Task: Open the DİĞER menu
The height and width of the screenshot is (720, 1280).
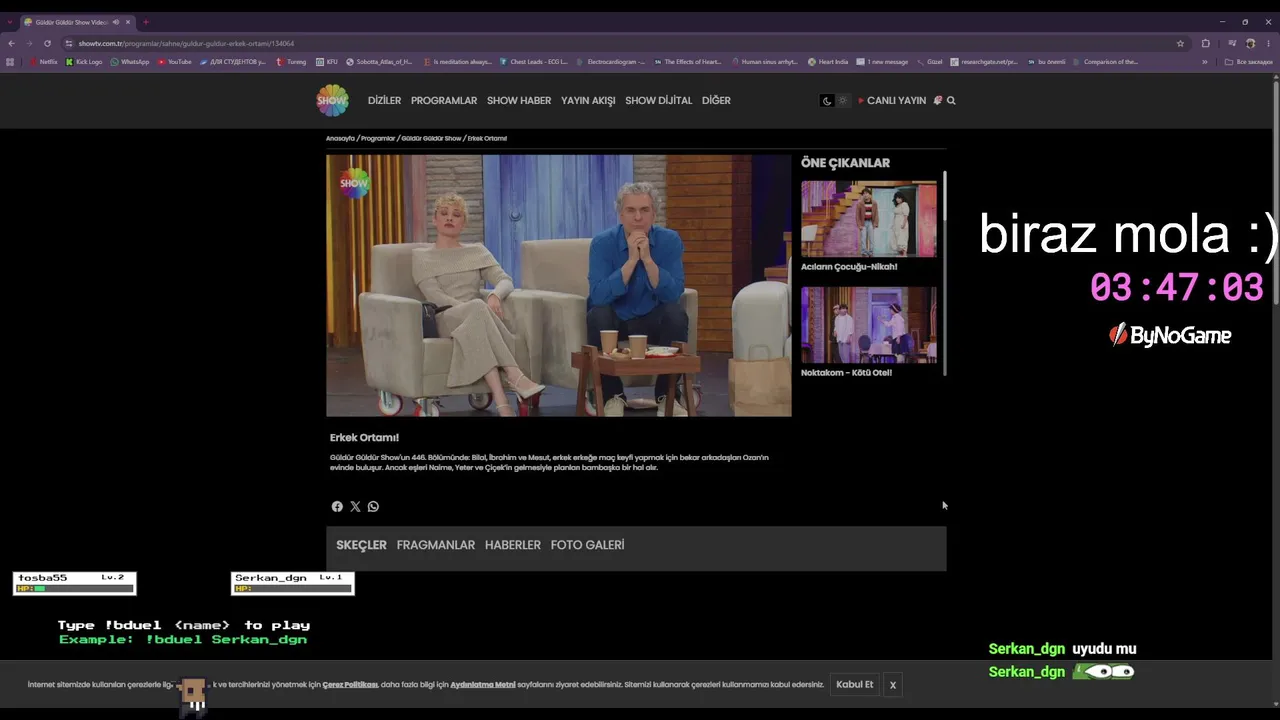Action: click(x=716, y=101)
